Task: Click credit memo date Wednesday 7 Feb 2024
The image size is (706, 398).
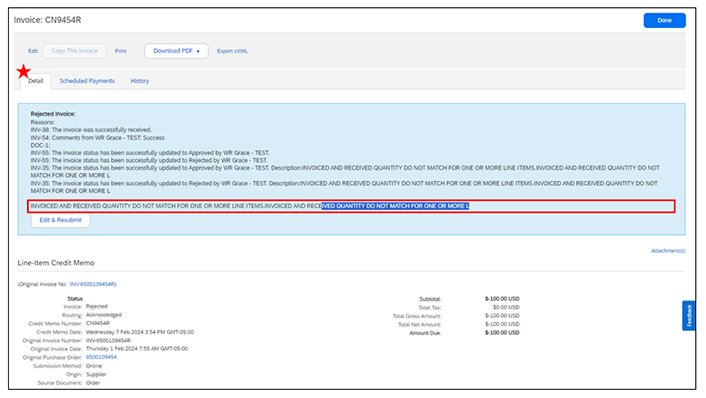Action: [x=140, y=332]
